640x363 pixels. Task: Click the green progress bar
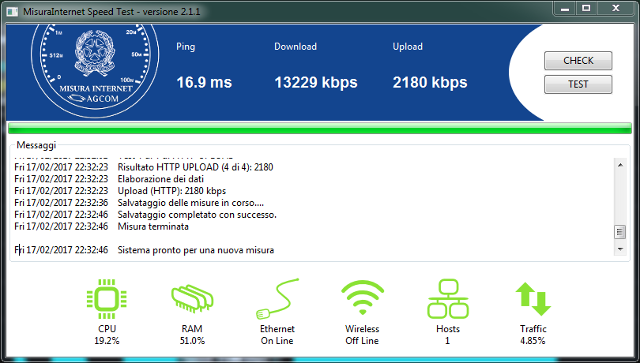(320, 128)
